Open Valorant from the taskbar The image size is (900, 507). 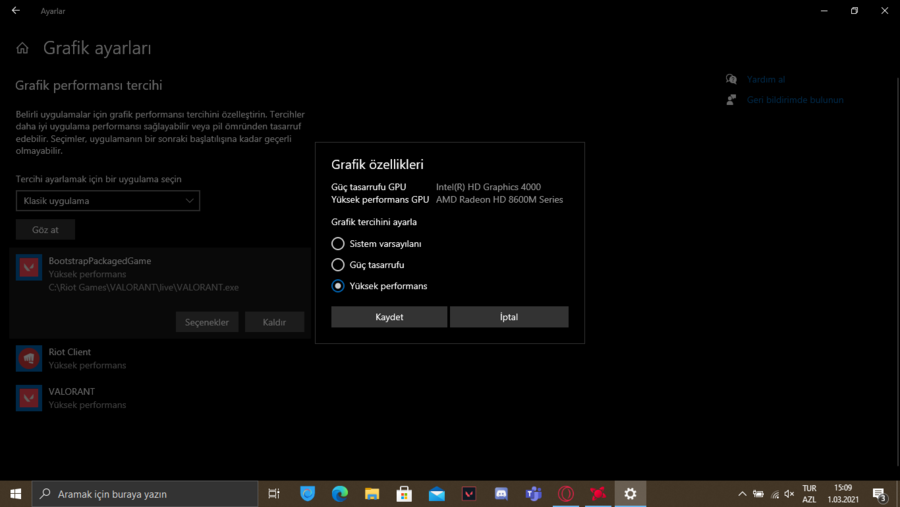469,494
